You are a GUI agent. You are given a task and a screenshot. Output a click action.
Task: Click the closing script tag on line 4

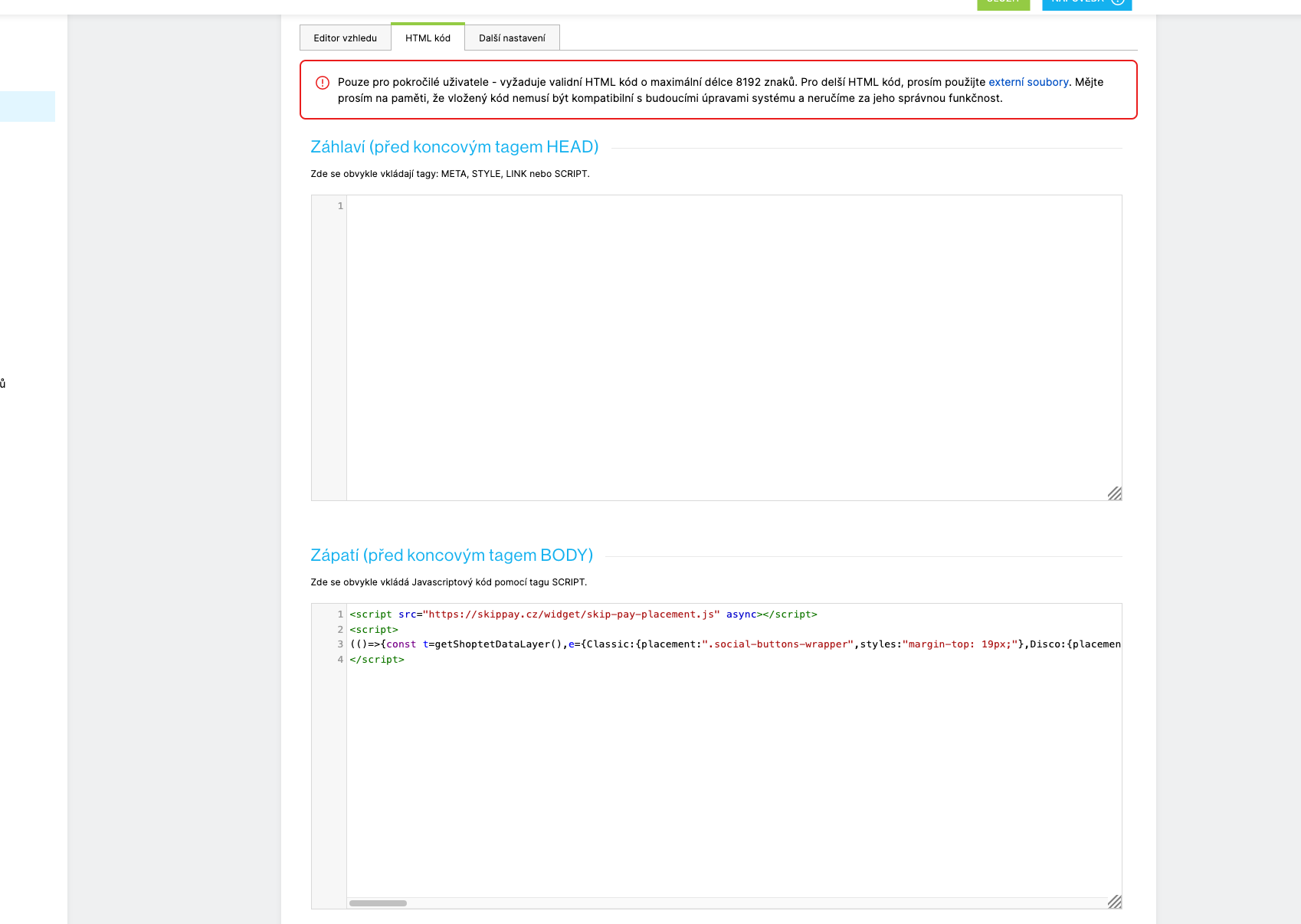[377, 659]
